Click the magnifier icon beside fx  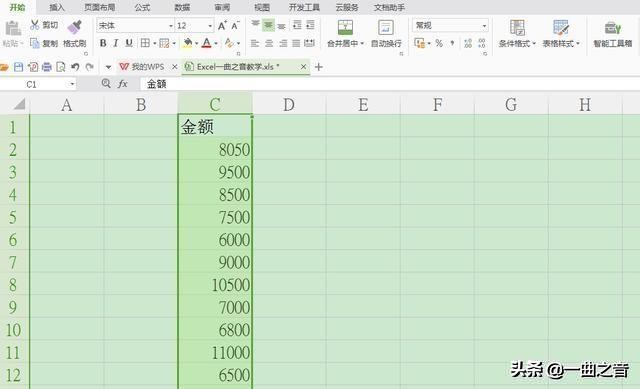tap(106, 83)
